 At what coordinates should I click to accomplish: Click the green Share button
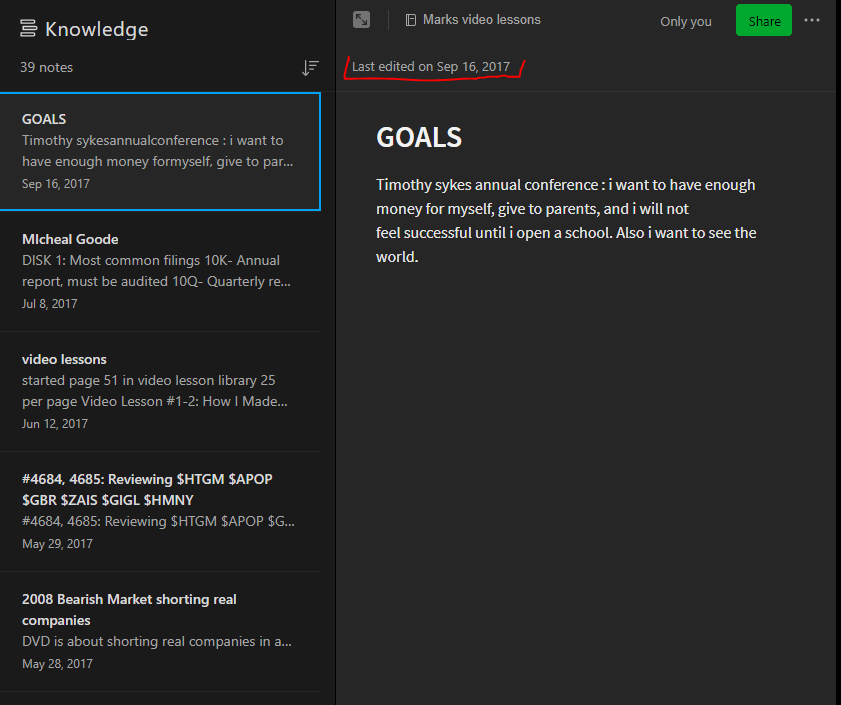pos(764,20)
